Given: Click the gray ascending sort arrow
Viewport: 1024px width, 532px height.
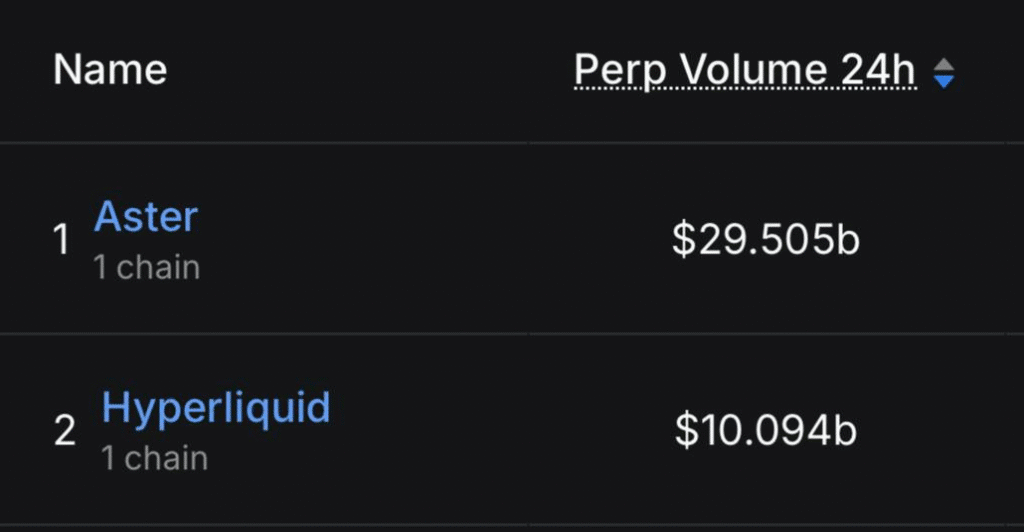Looking at the screenshot, I should [x=943, y=65].
